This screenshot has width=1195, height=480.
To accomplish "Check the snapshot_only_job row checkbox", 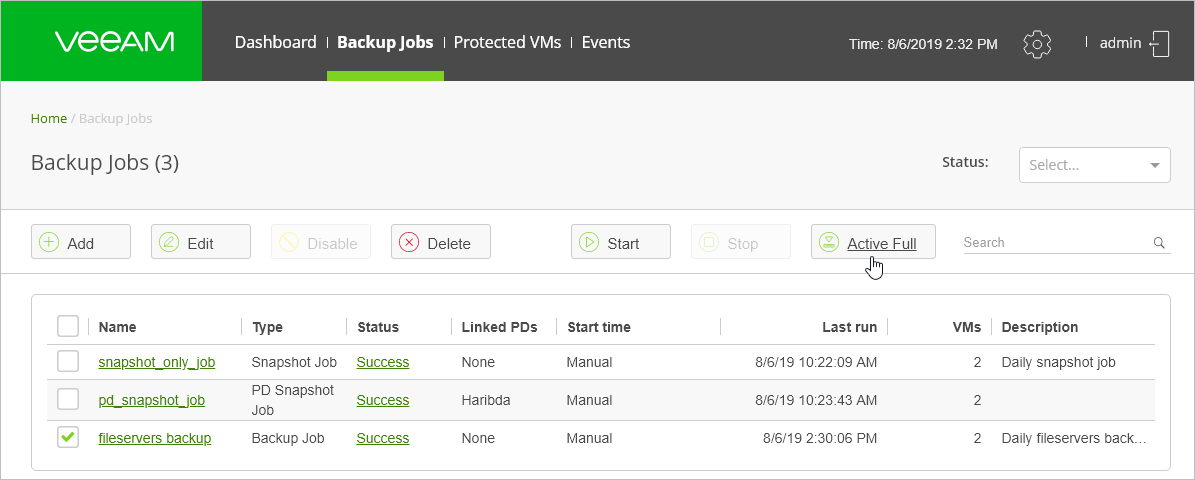I will 68,362.
